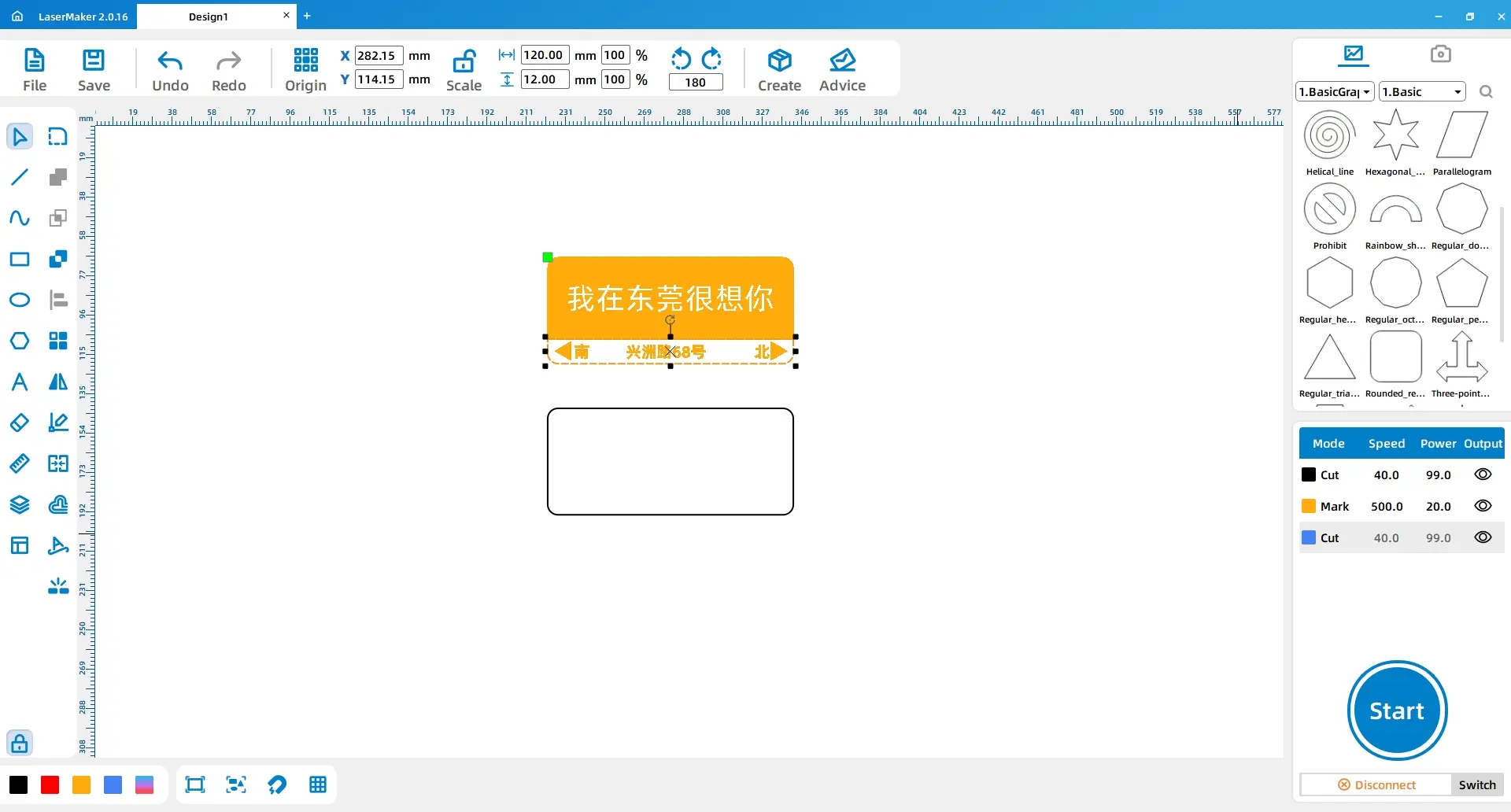Select the empty rounded rectangle on canvas
This screenshot has height=812, width=1511.
pyautogui.click(x=671, y=461)
